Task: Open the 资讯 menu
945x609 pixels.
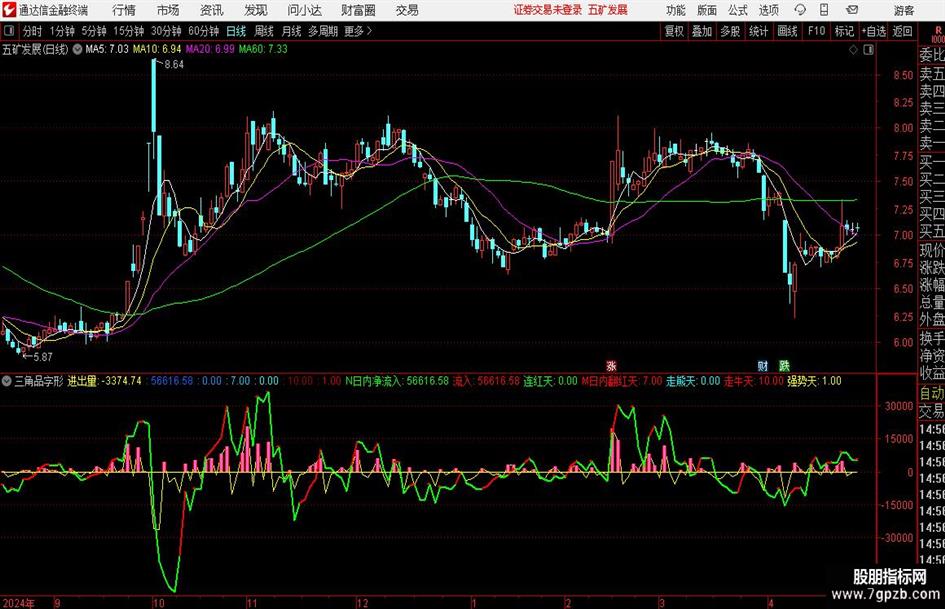Action: (212, 10)
